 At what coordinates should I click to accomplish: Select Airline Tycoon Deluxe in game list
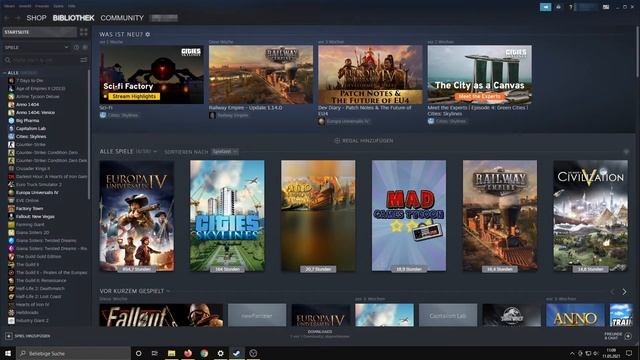[x=38, y=97]
